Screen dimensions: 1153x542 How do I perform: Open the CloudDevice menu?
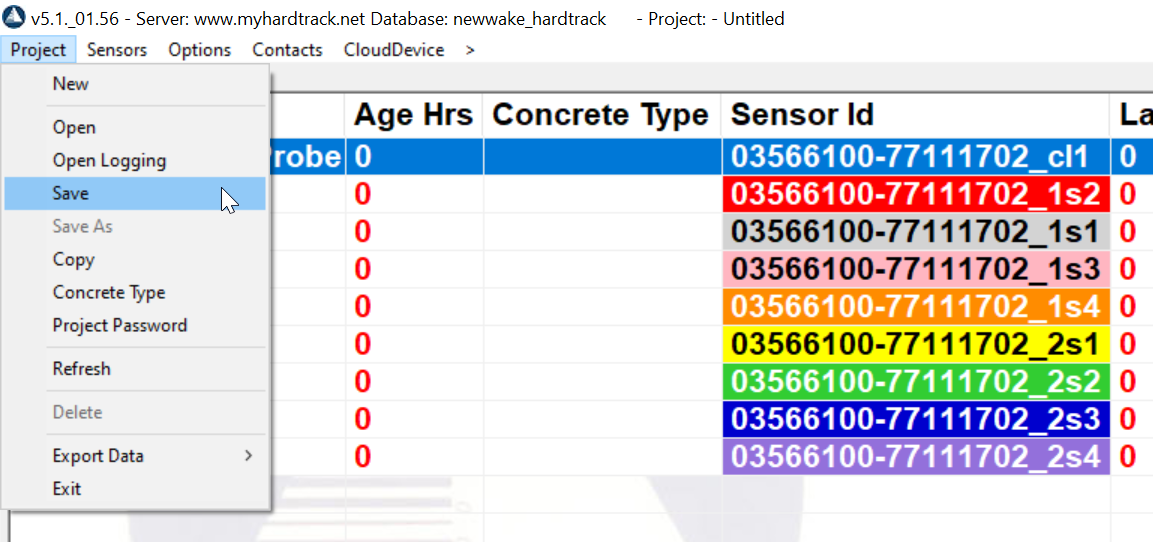(394, 50)
